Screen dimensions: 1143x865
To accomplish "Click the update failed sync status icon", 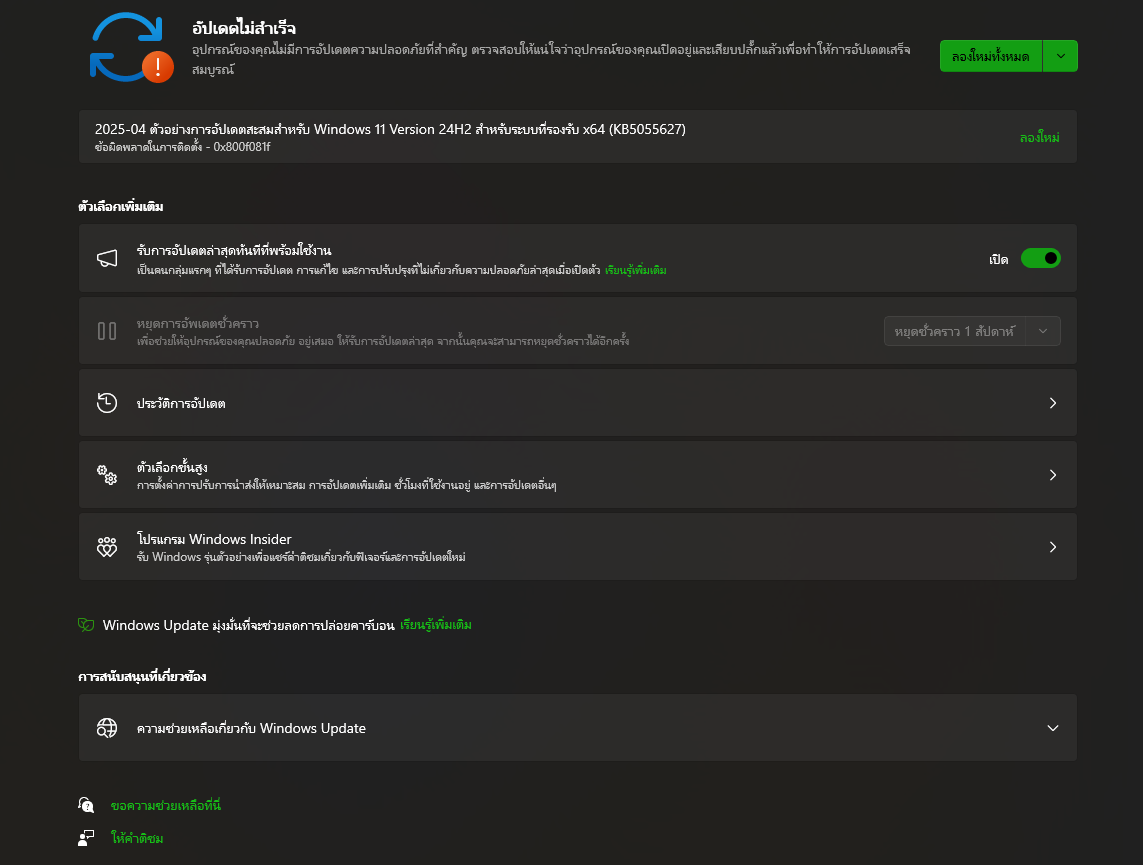I will point(131,47).
